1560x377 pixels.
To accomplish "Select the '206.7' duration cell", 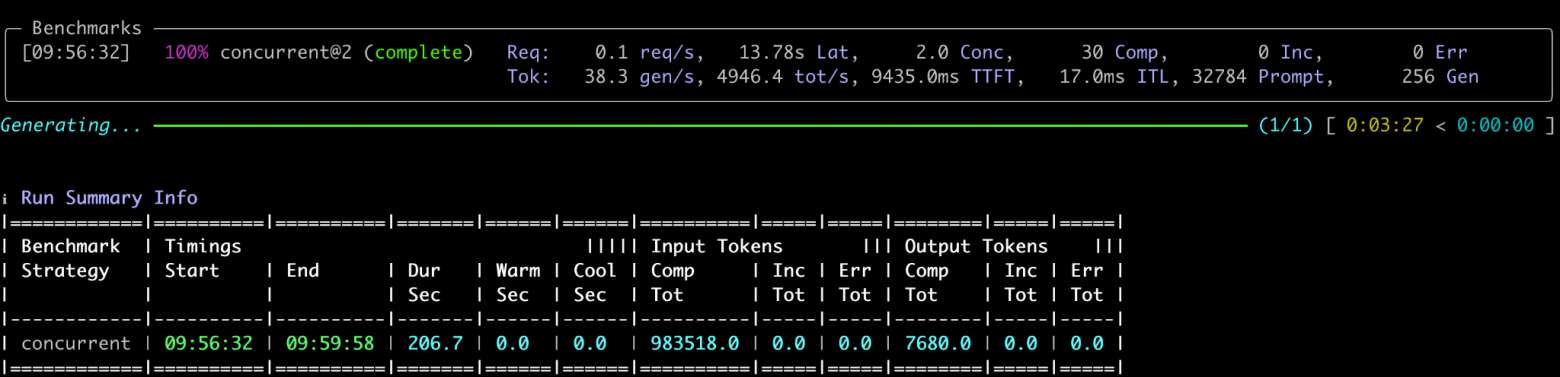I will click(x=435, y=343).
